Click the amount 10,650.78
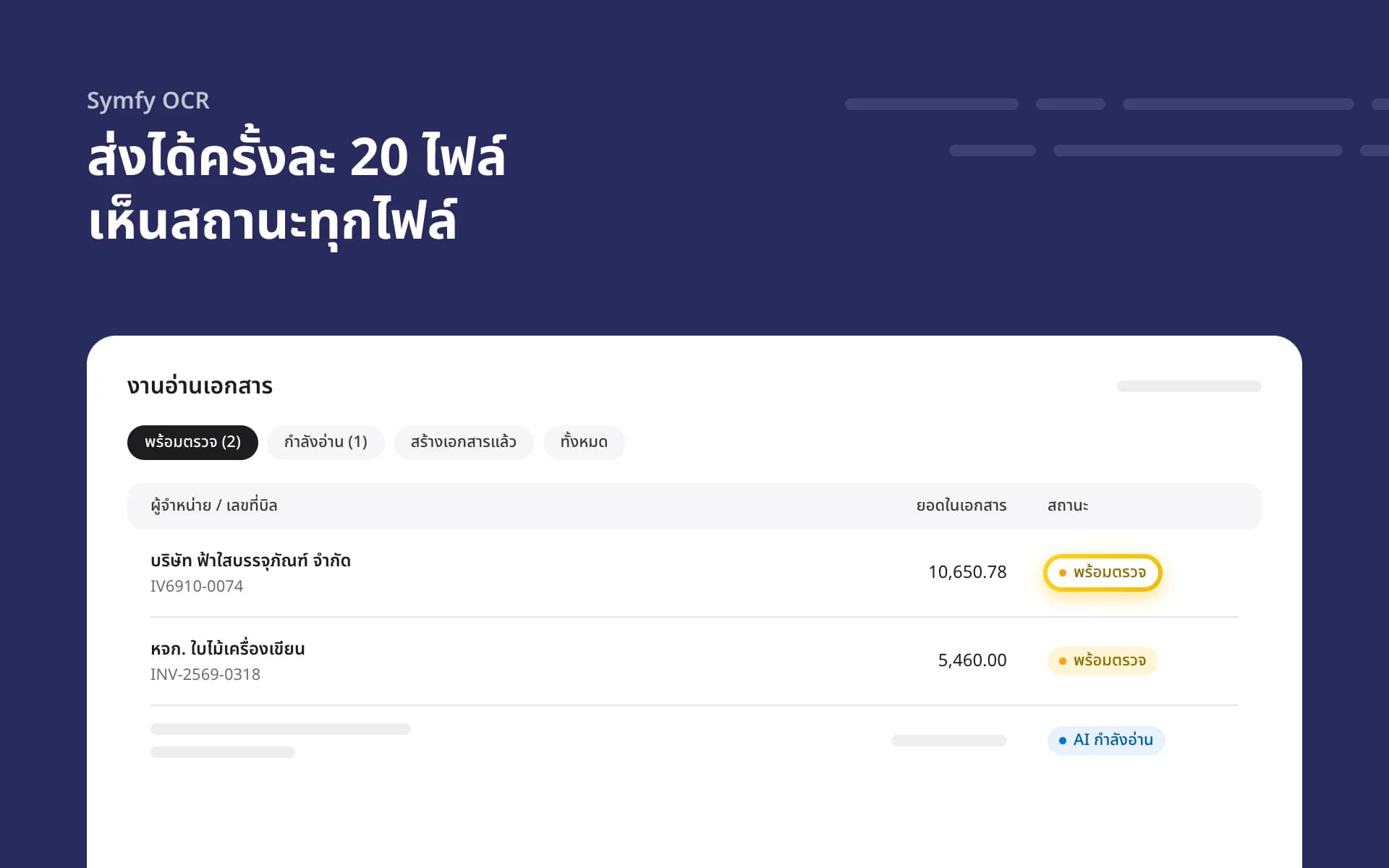The width and height of the screenshot is (1389, 868). click(967, 572)
